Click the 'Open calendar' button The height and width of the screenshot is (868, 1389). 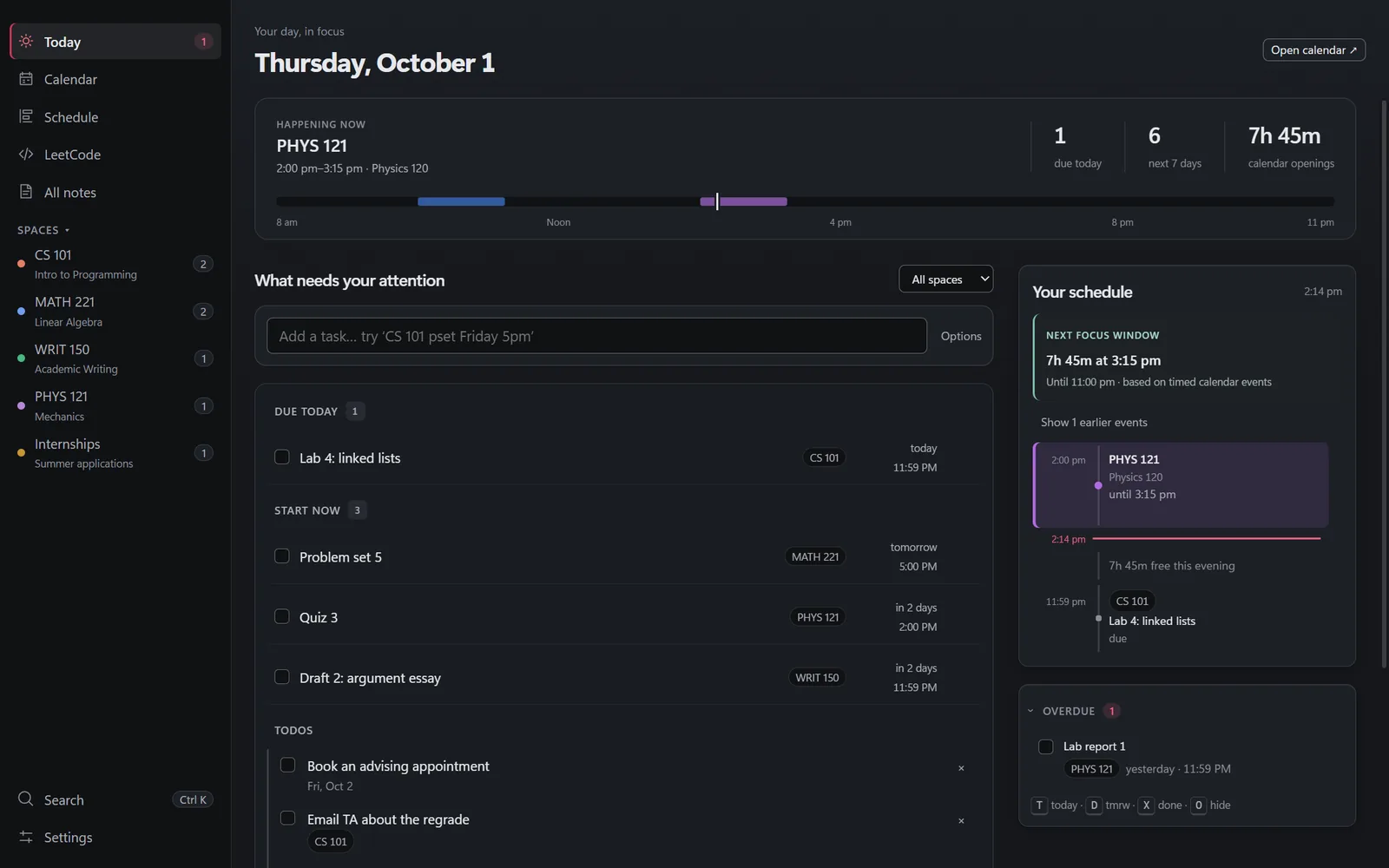[x=1313, y=50]
